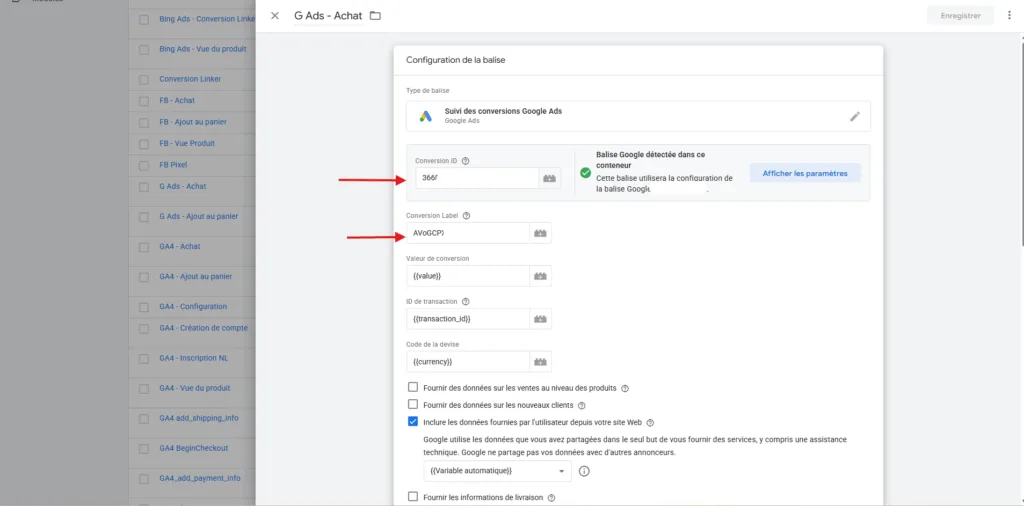This screenshot has height=506, width=1024.
Task: Uncheck Inclure les données fournies par l'utilisateur
Action: click(413, 422)
